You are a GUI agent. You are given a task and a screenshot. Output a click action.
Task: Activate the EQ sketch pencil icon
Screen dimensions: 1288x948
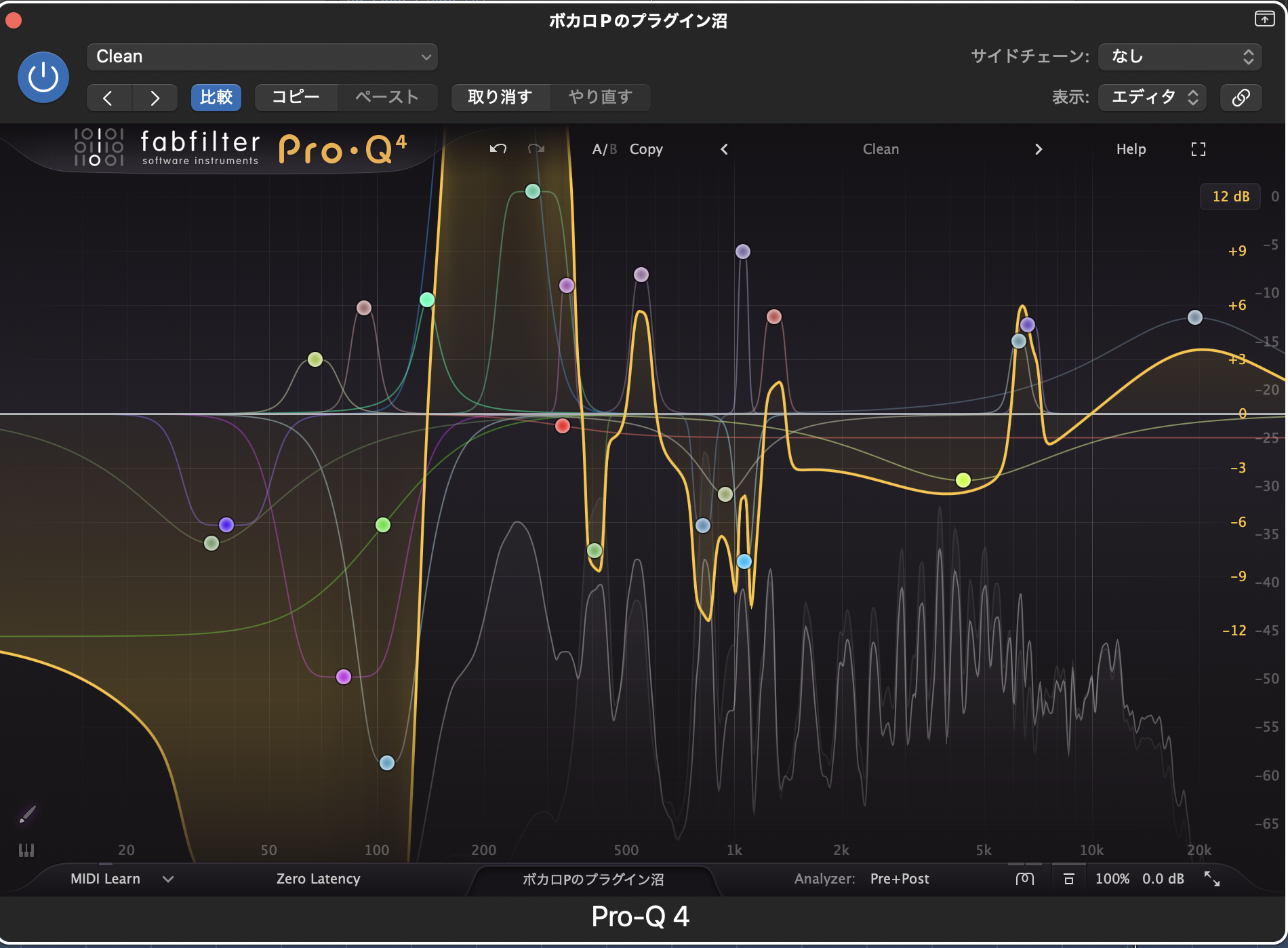coord(27,814)
